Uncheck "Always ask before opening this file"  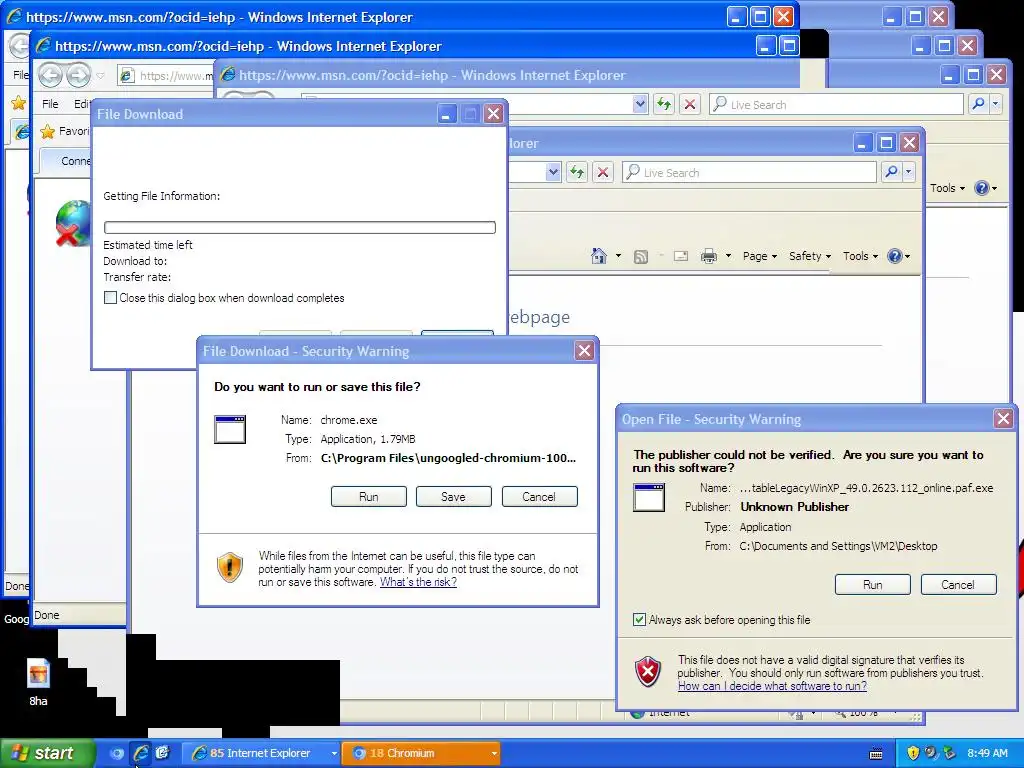pyautogui.click(x=639, y=620)
